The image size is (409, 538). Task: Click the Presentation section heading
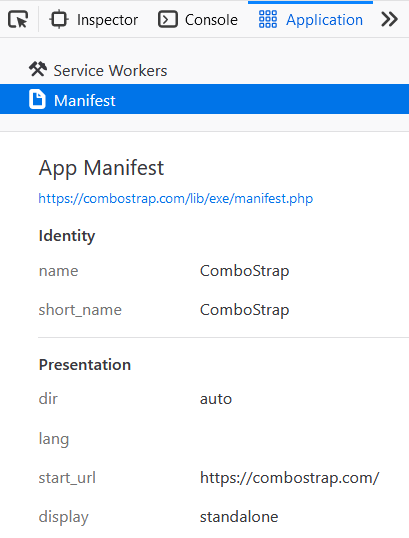tap(85, 364)
